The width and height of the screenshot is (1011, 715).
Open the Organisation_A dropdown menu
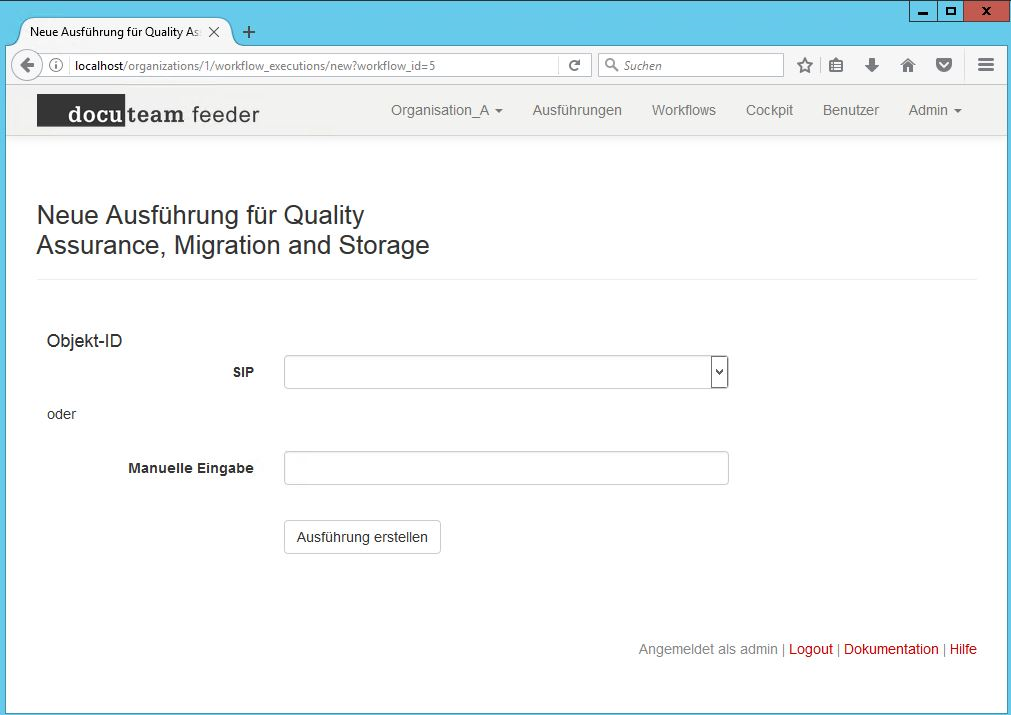click(x=446, y=110)
